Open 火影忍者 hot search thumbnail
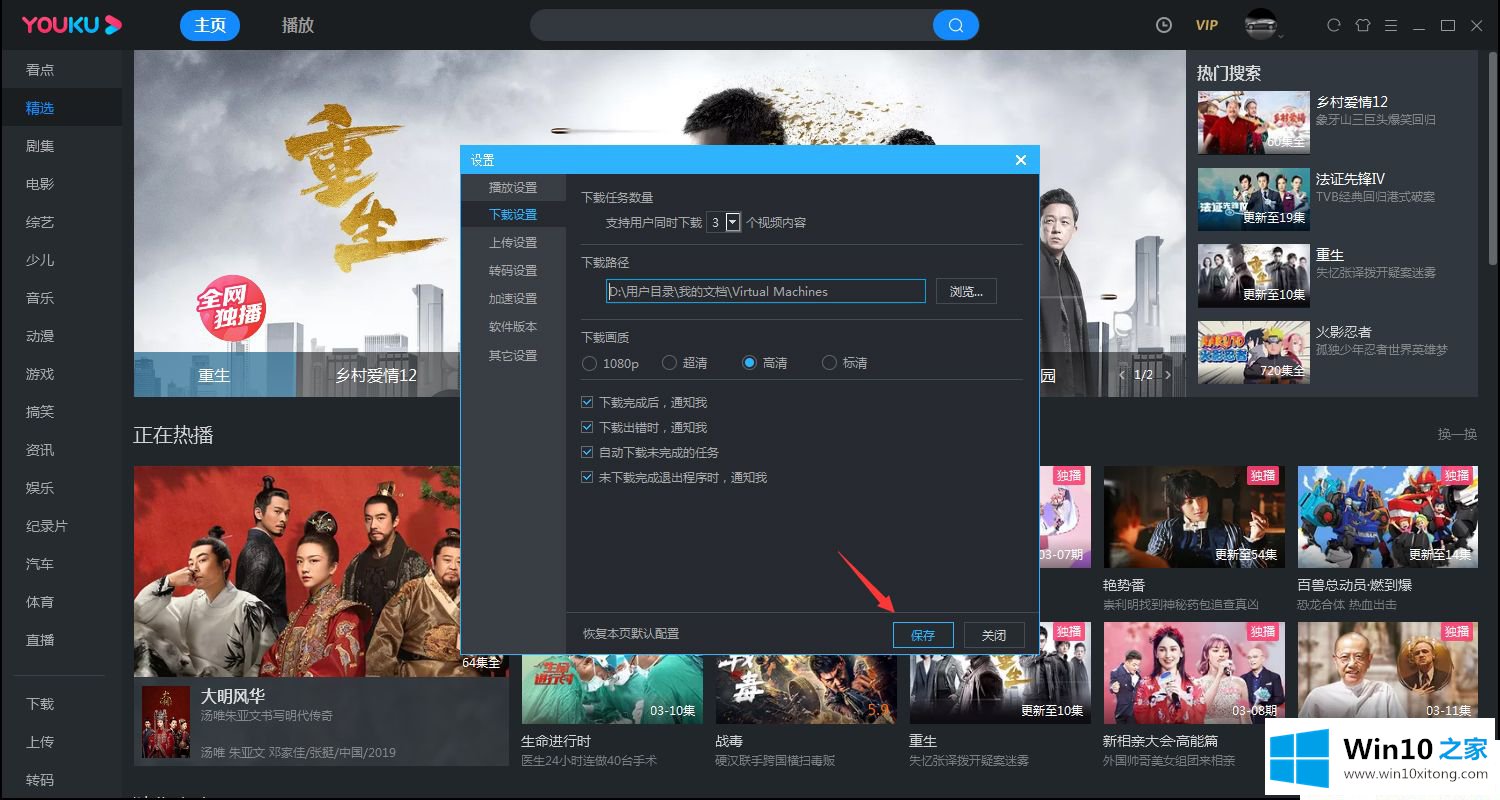This screenshot has height=800, width=1500. (1253, 351)
